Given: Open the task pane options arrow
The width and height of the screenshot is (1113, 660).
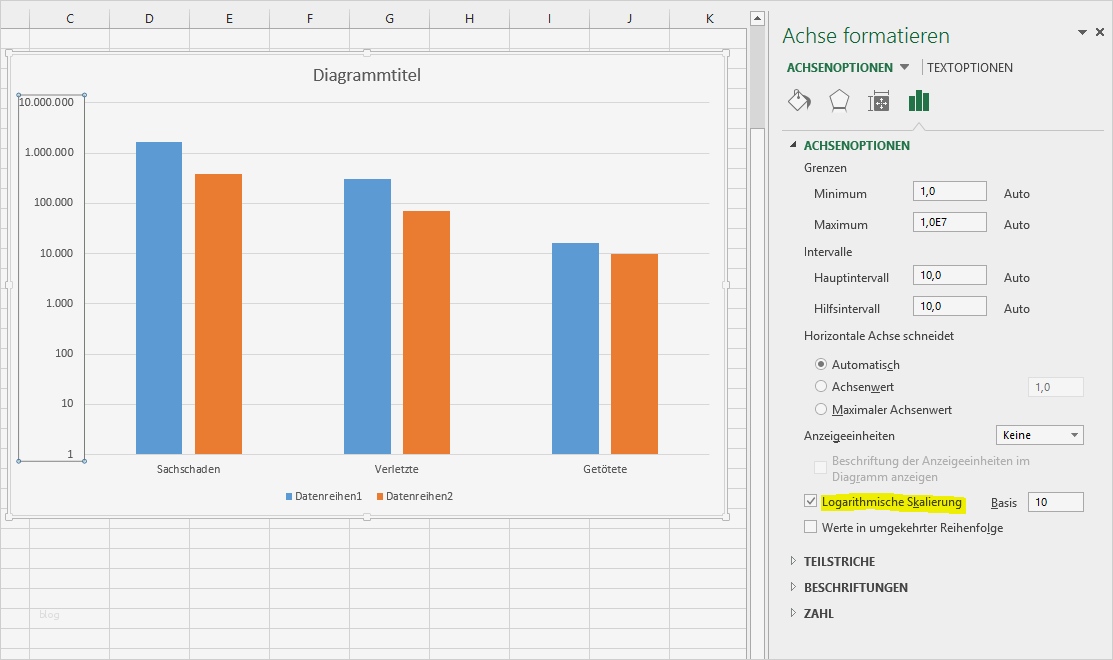Looking at the screenshot, I should [1082, 33].
